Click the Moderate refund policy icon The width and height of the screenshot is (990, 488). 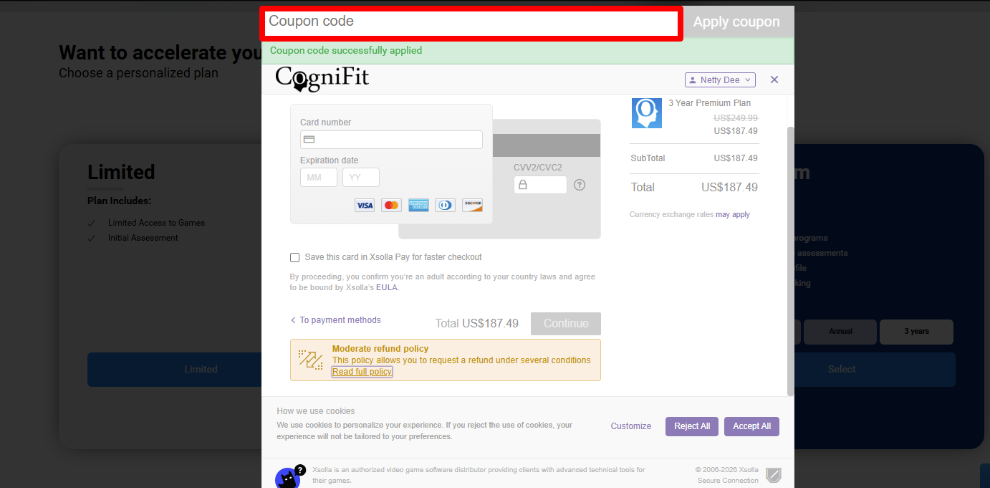[311, 359]
